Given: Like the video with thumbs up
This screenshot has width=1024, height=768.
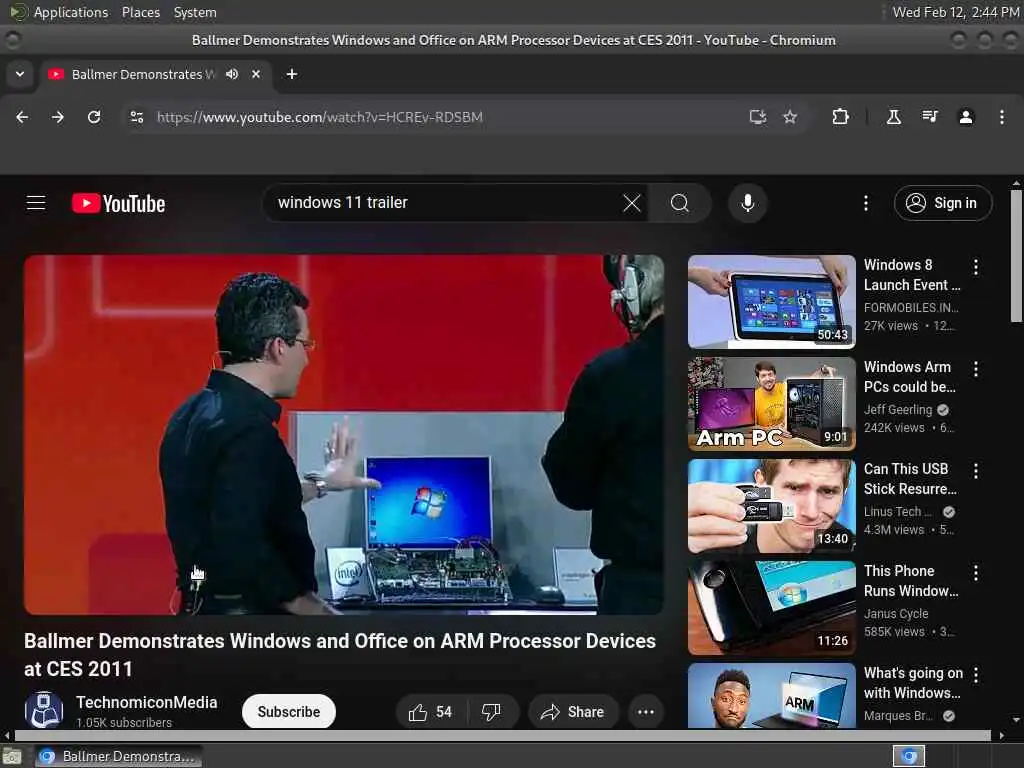Looking at the screenshot, I should tap(430, 712).
